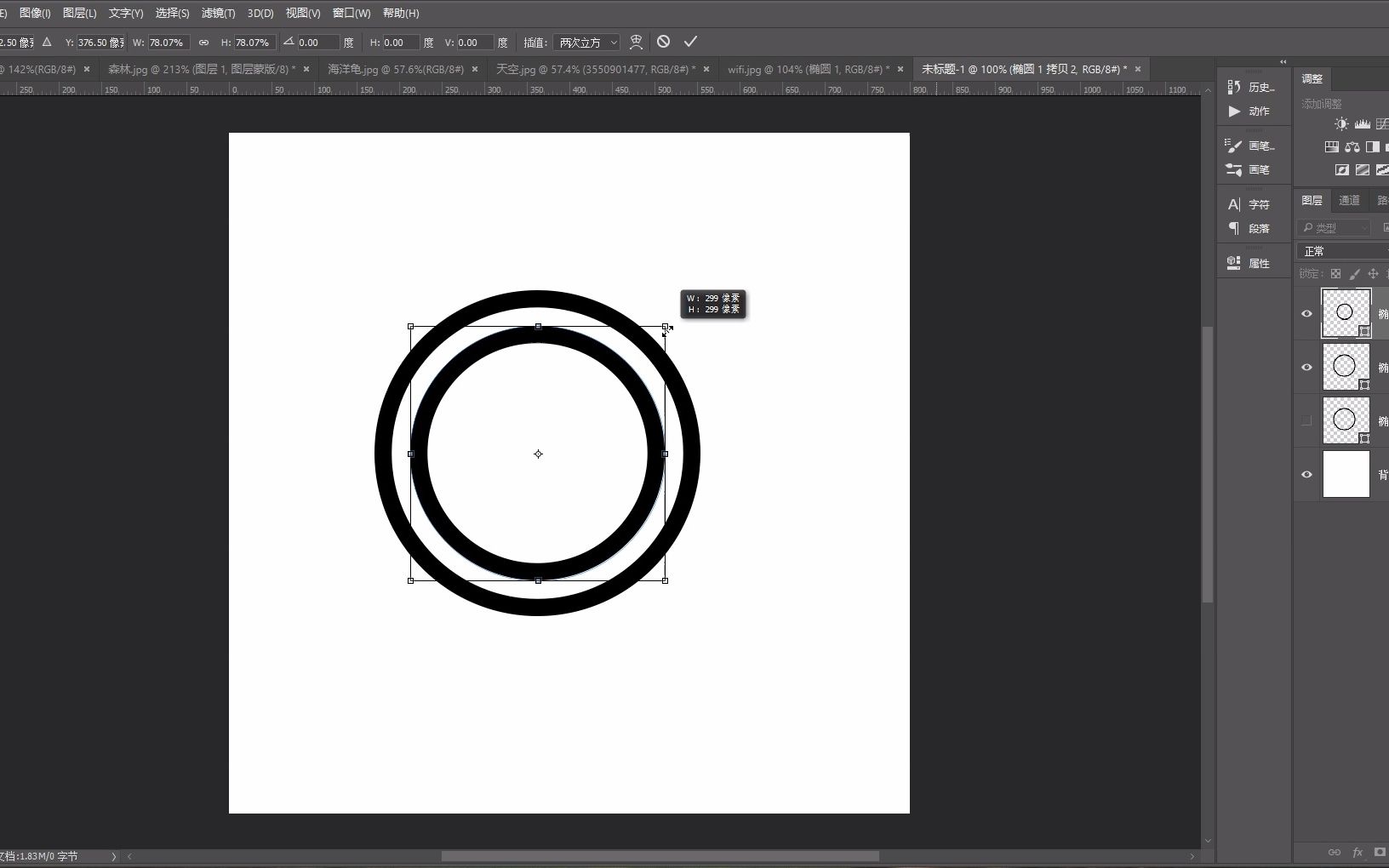This screenshot has height=868, width=1389.
Task: Click the vertical skew V field
Action: click(x=475, y=43)
